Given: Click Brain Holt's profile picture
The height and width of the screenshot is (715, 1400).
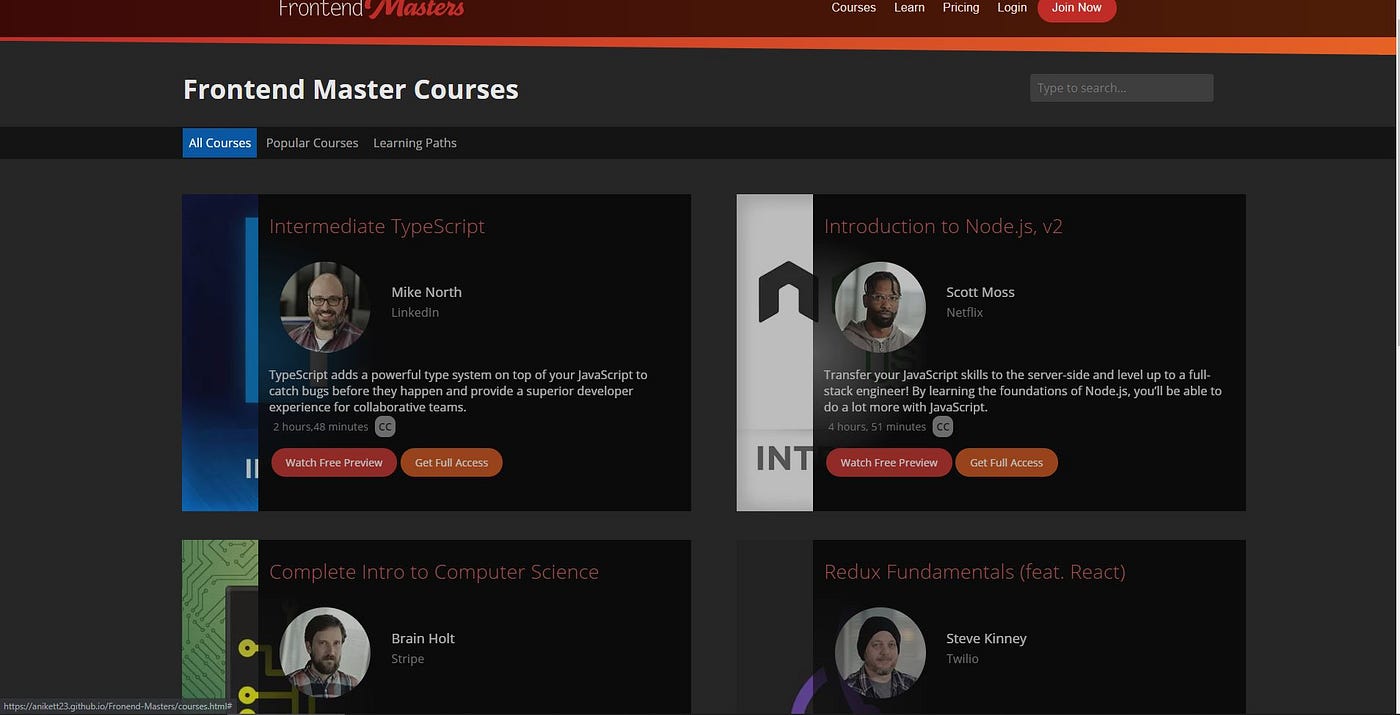Looking at the screenshot, I should click(x=324, y=653).
